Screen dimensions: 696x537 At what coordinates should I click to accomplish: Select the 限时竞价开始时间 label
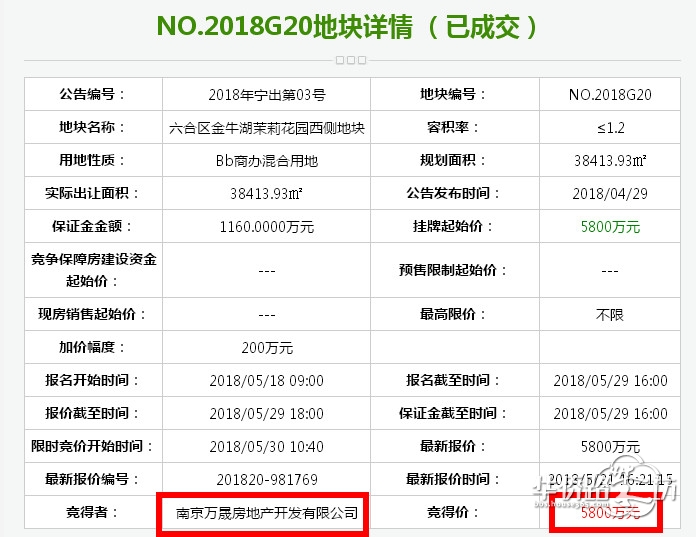tap(93, 446)
